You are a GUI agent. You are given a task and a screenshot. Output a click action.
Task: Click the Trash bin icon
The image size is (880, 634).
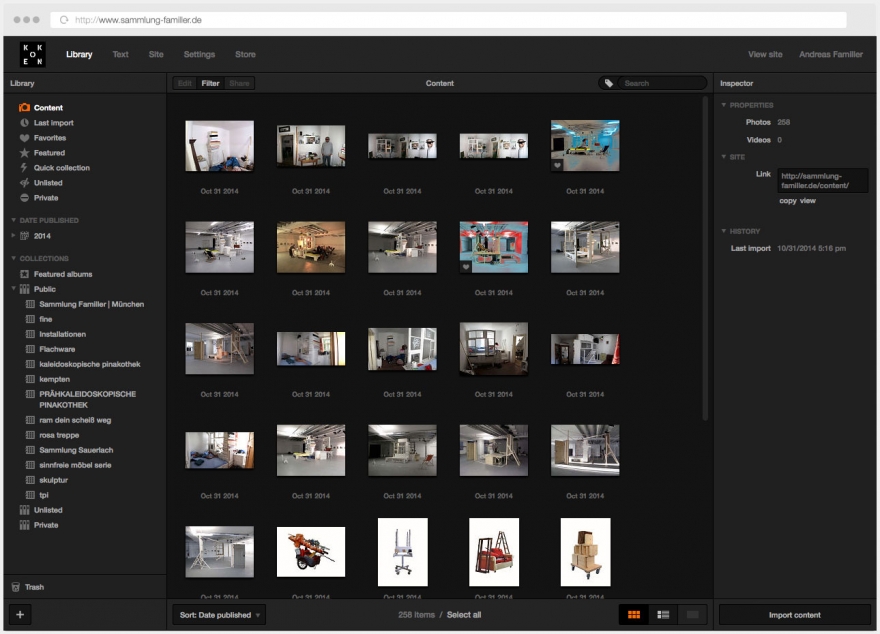pyautogui.click(x=16, y=587)
